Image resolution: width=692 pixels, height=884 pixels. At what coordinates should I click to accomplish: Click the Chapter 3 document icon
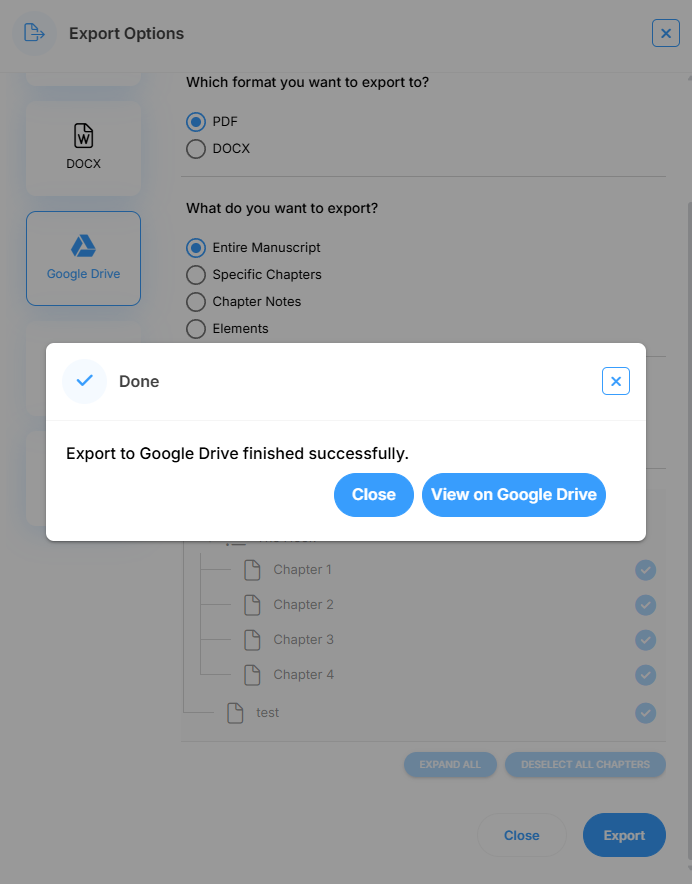[x=252, y=640]
